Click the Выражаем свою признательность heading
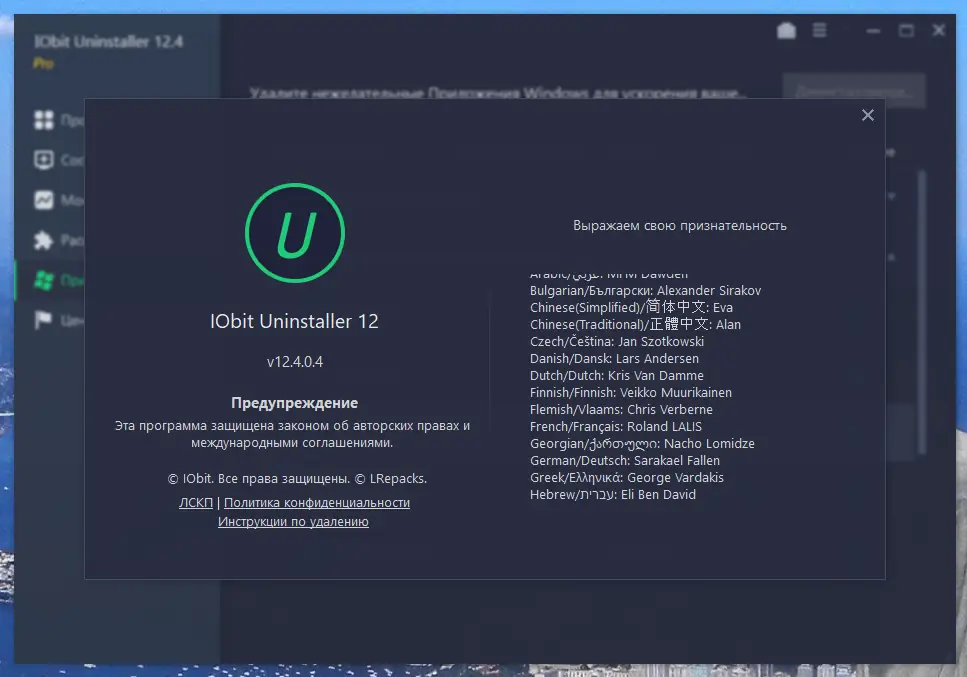 pyautogui.click(x=680, y=226)
